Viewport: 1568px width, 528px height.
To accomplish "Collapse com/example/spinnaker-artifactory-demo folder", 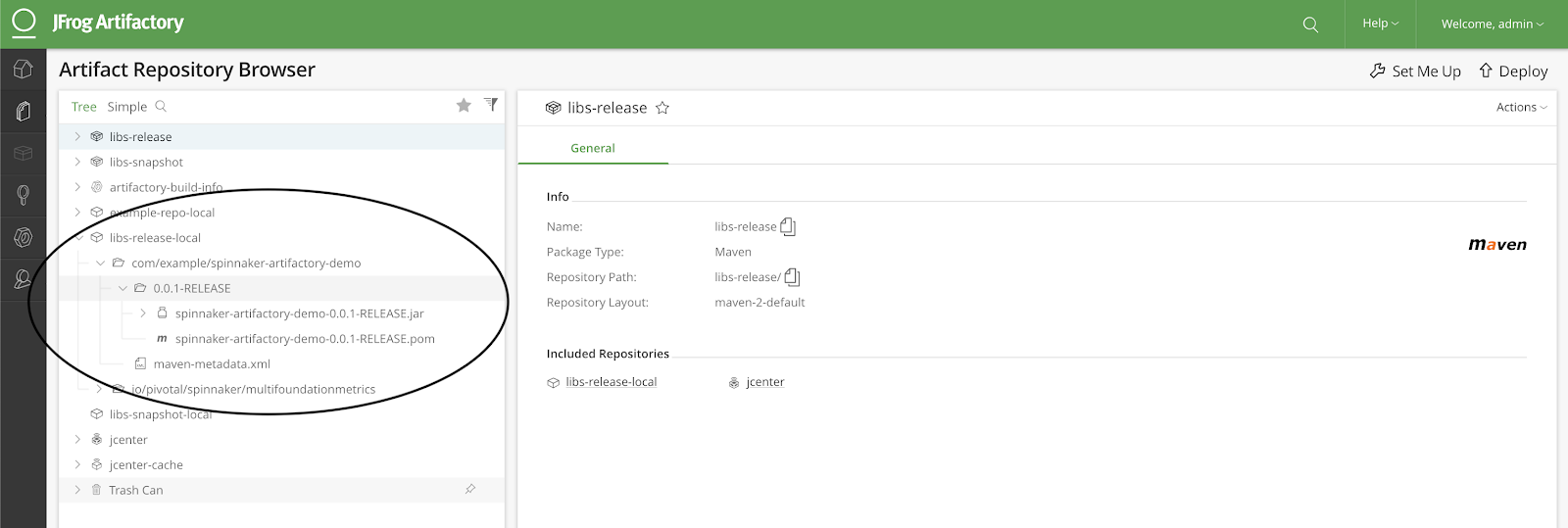I will pos(100,264).
